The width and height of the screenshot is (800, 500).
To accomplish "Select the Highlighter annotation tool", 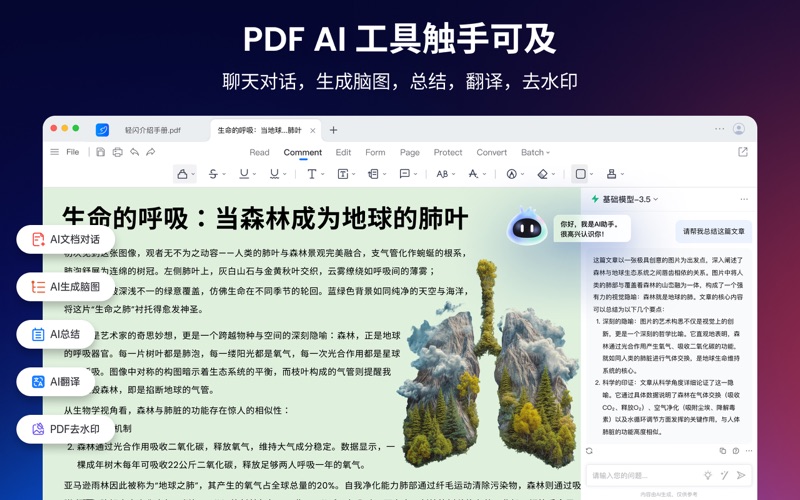I will [x=182, y=174].
